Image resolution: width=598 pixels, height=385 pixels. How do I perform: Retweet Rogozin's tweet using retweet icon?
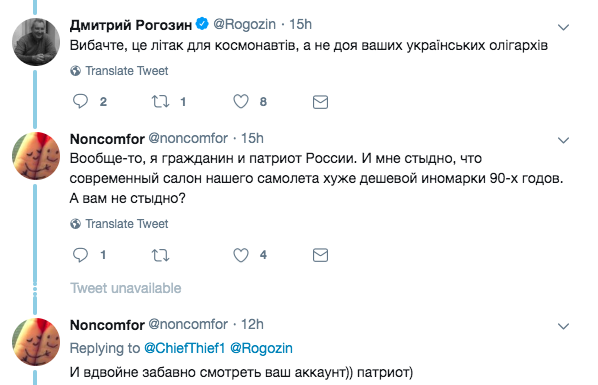click(x=160, y=102)
